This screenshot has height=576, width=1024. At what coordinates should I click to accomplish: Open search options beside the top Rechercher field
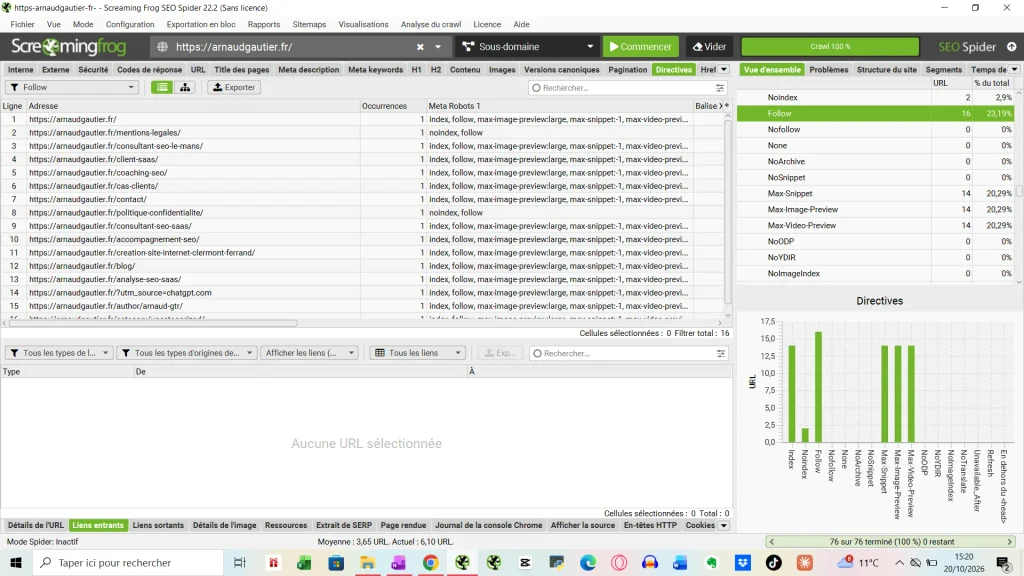[720, 88]
